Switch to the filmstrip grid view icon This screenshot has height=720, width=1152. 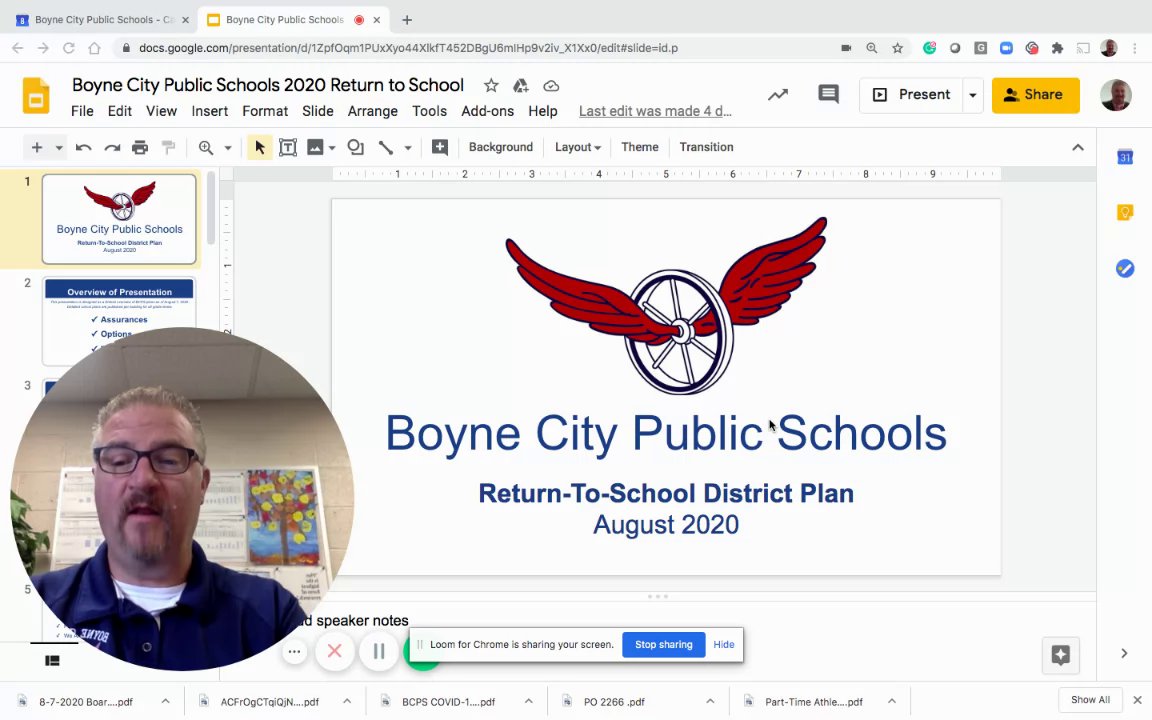point(52,660)
